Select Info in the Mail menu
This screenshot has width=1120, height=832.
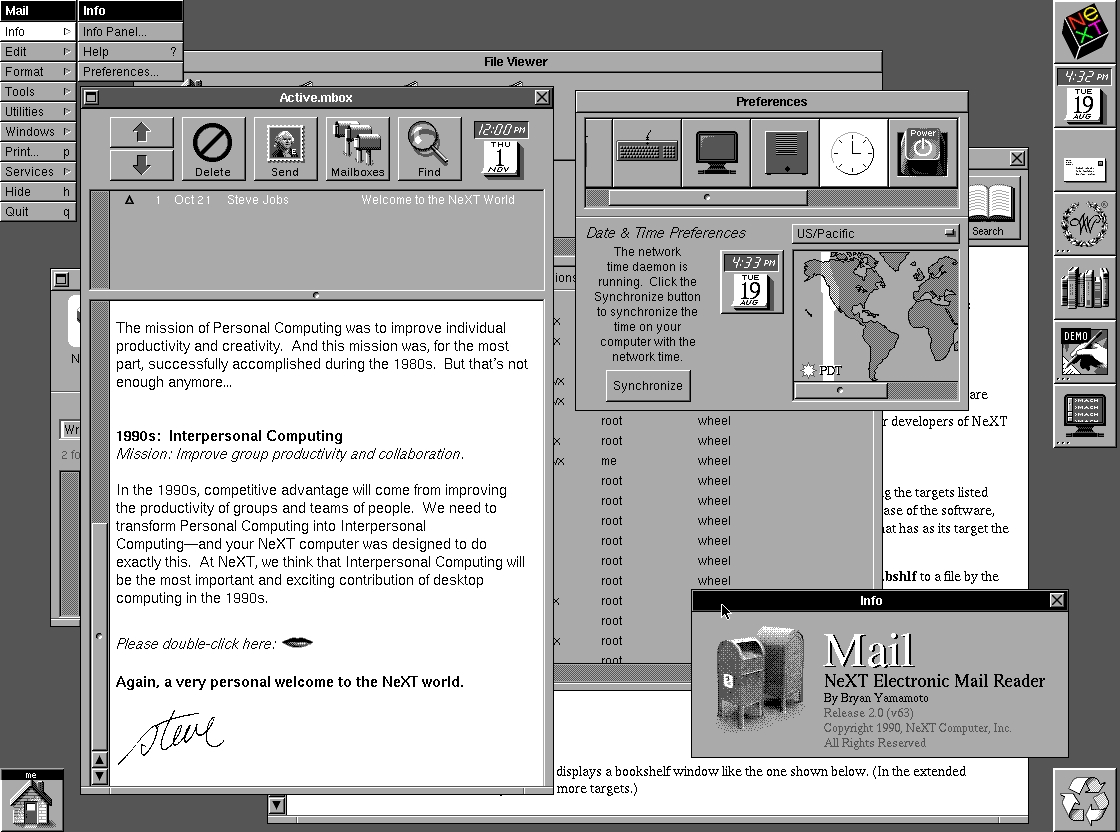click(37, 31)
